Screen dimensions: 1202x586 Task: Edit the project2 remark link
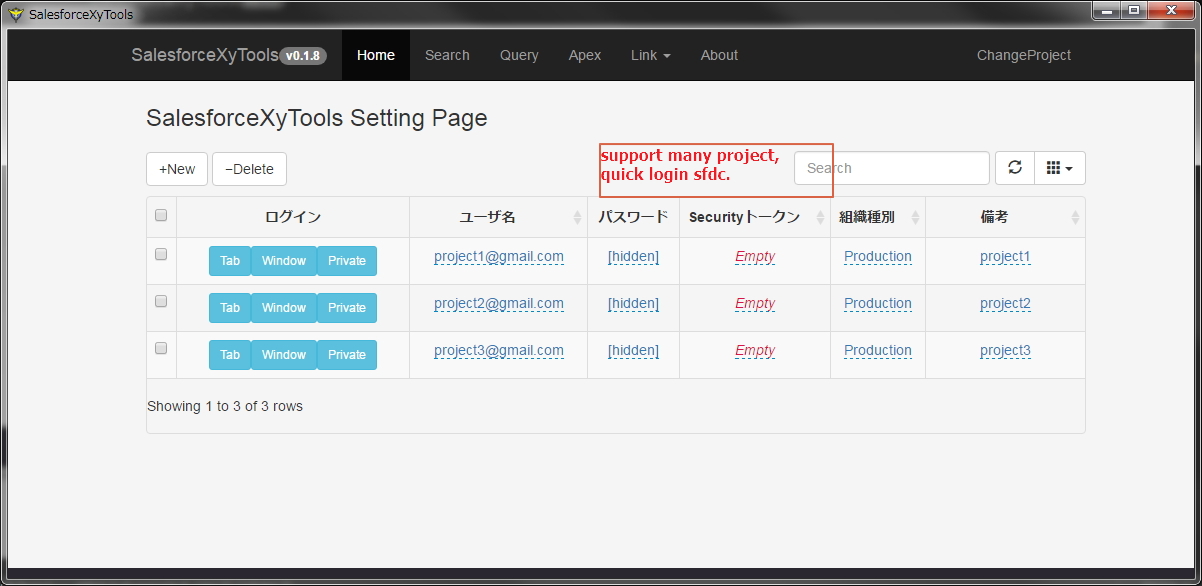(x=1005, y=304)
